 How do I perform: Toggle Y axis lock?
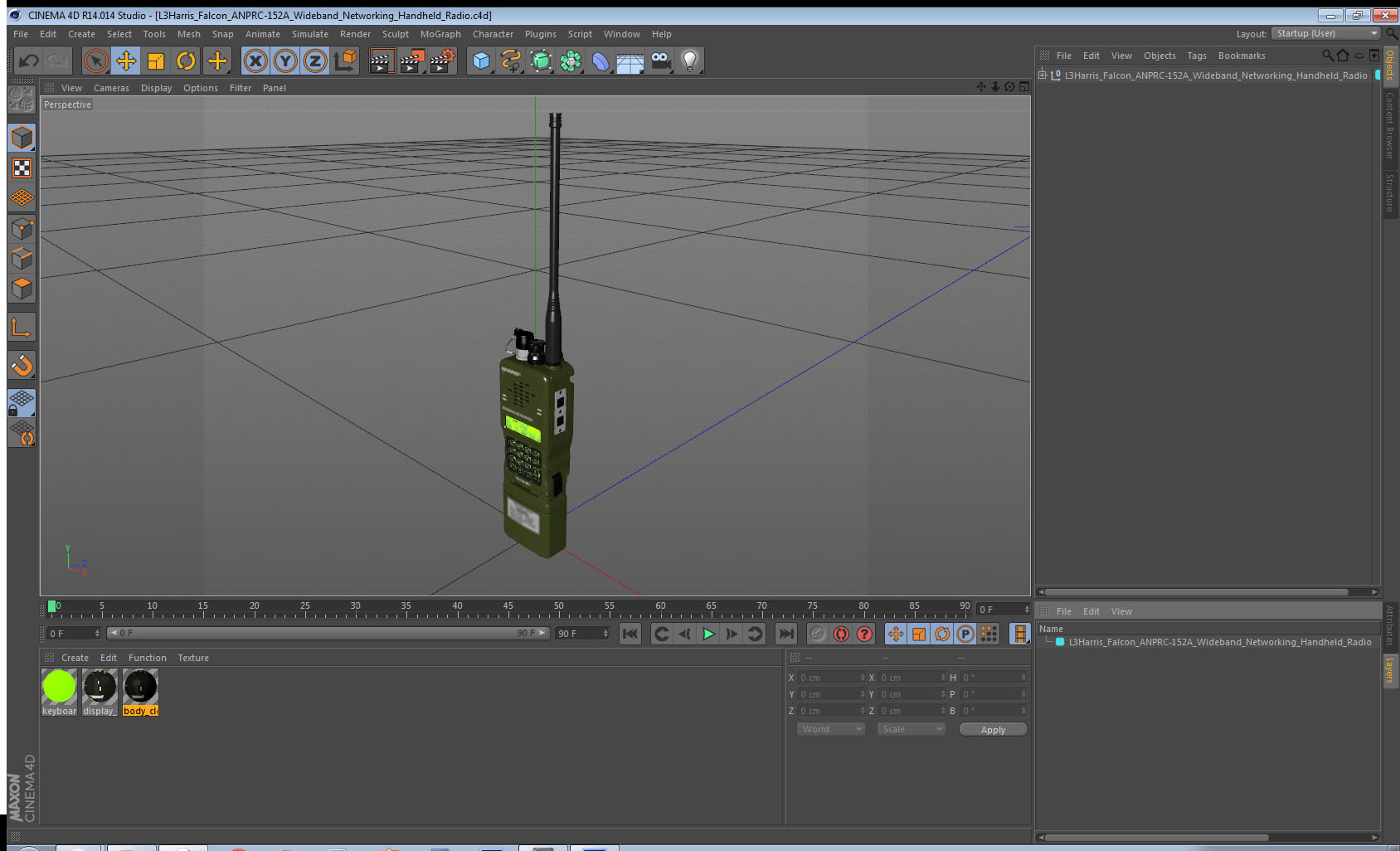click(x=285, y=61)
